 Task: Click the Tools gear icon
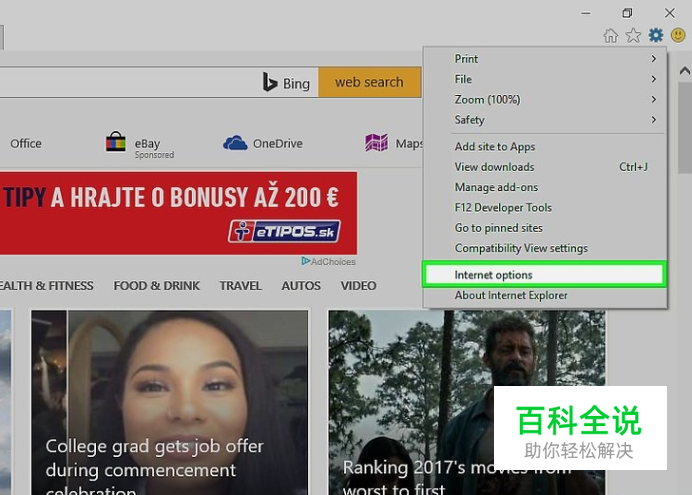[x=656, y=35]
